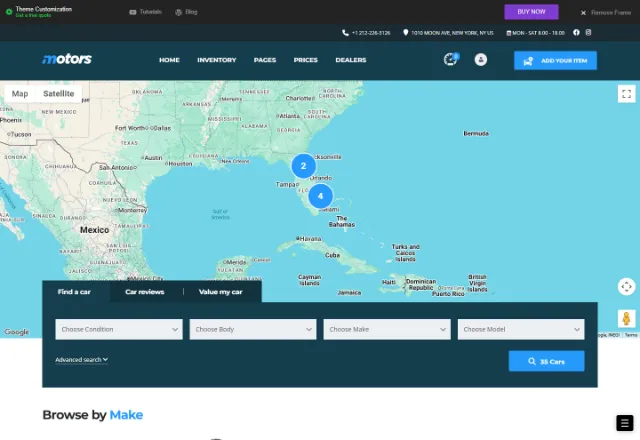Open the user account profile icon
Viewport: 640px width, 440px height.
point(480,60)
